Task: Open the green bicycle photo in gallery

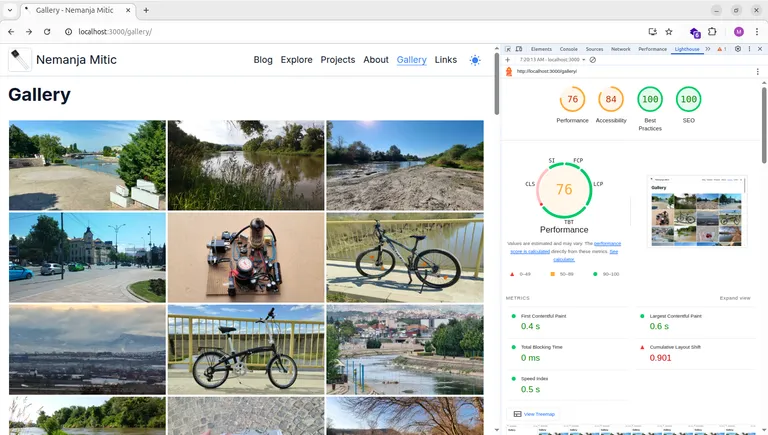Action: tap(405, 257)
